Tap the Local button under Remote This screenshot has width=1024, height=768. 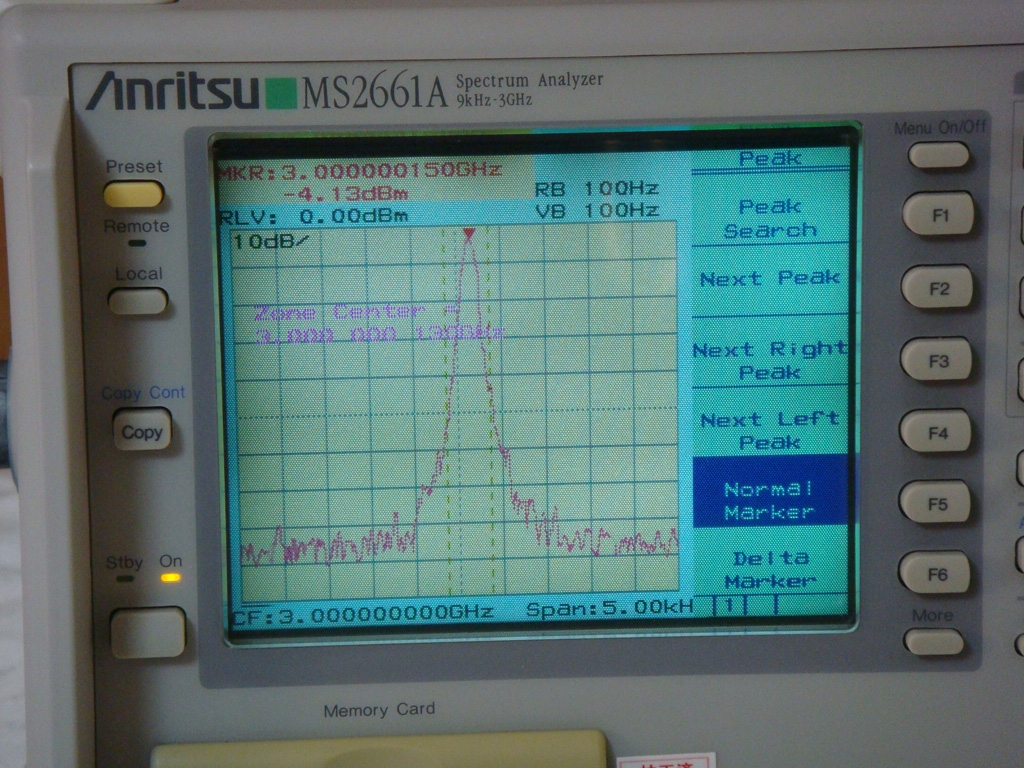tap(138, 301)
